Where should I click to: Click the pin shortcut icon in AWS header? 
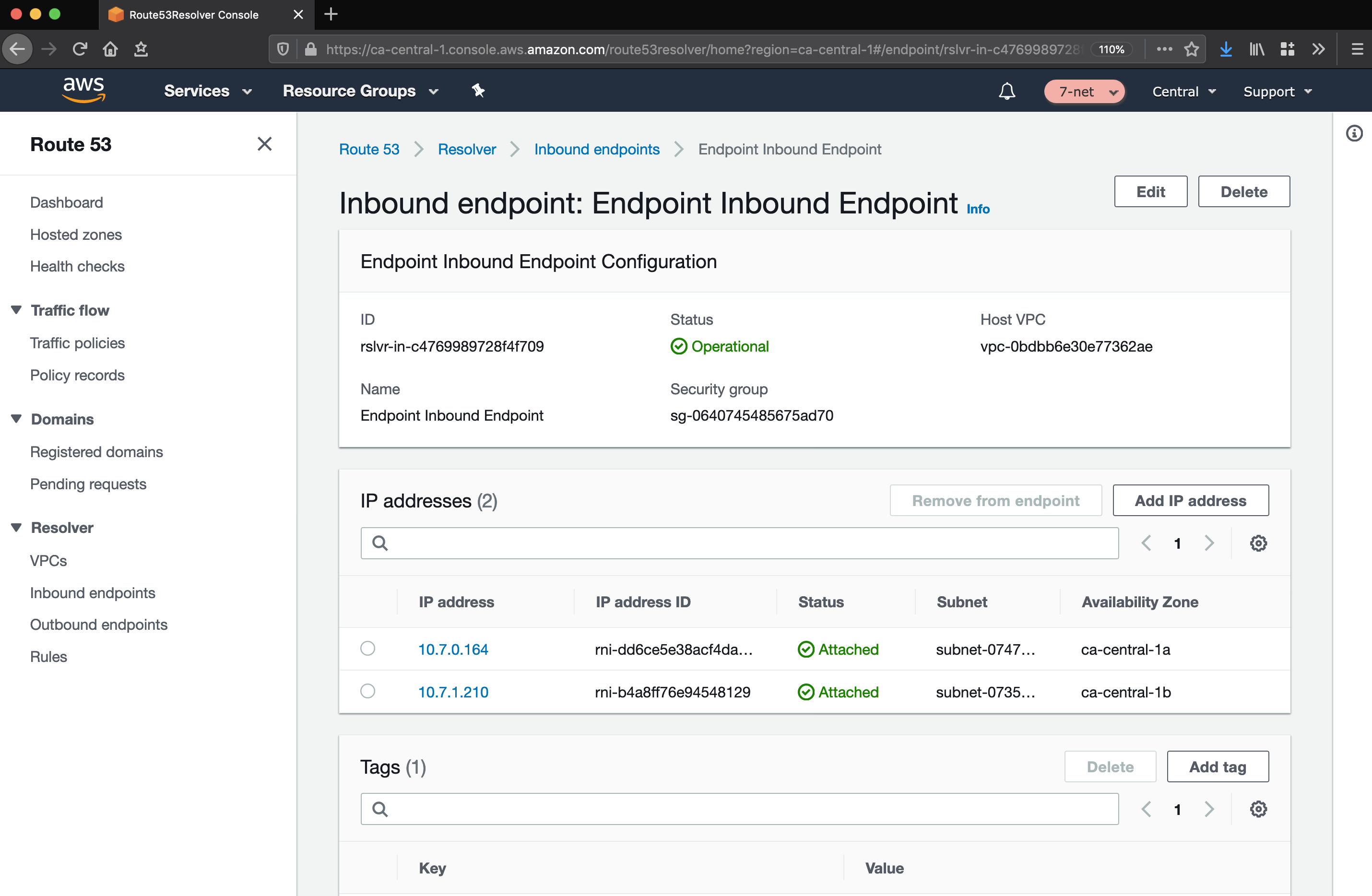pos(478,91)
